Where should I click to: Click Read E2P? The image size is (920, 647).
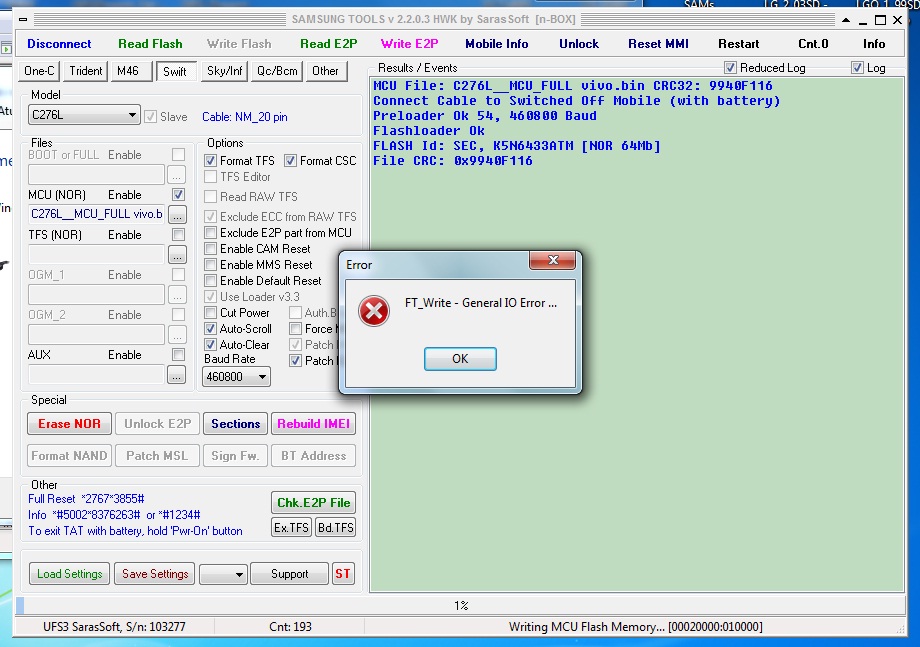329,44
